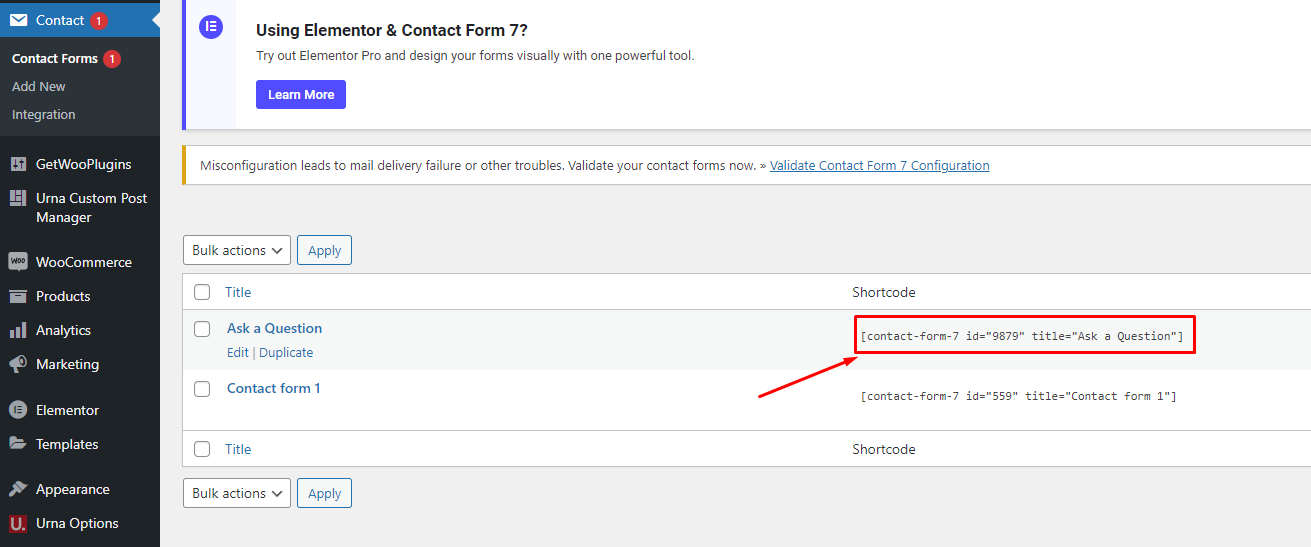Select the Ask a Question shortcode text
Viewport: 1311px width, 547px height.
point(1022,336)
